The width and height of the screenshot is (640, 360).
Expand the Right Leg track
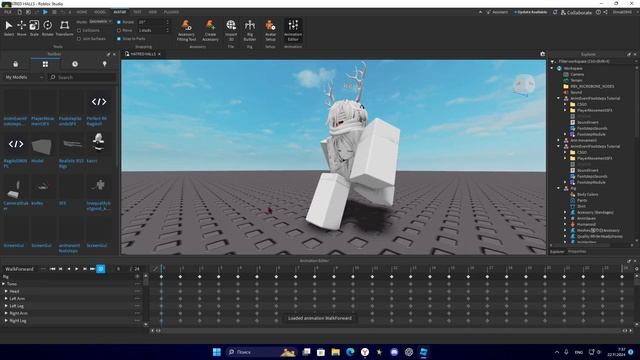point(6,320)
